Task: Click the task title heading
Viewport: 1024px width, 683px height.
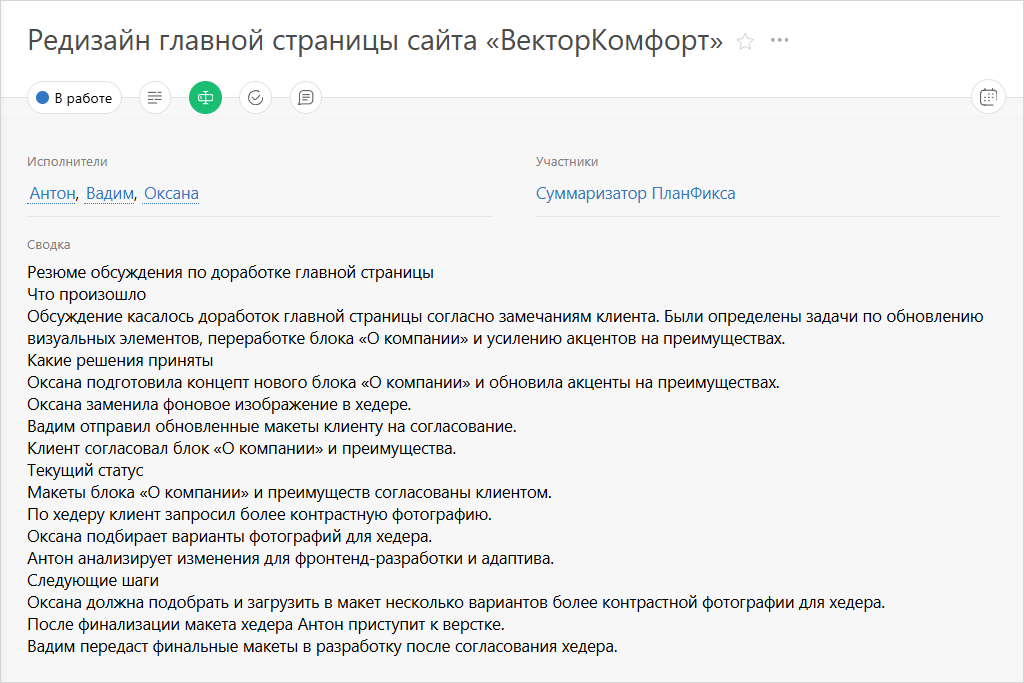Action: (373, 40)
